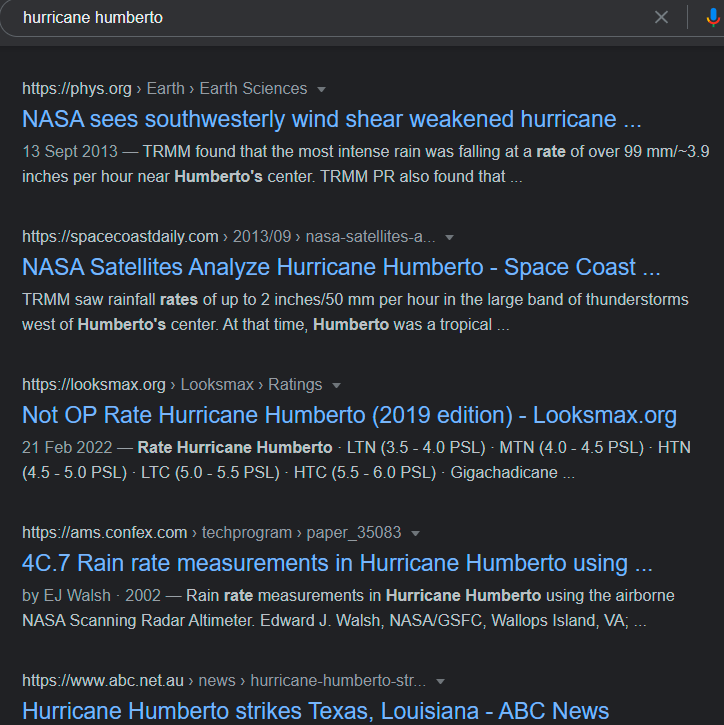Clear the search box with the X icon
This screenshot has height=725, width=724.
pos(661,18)
